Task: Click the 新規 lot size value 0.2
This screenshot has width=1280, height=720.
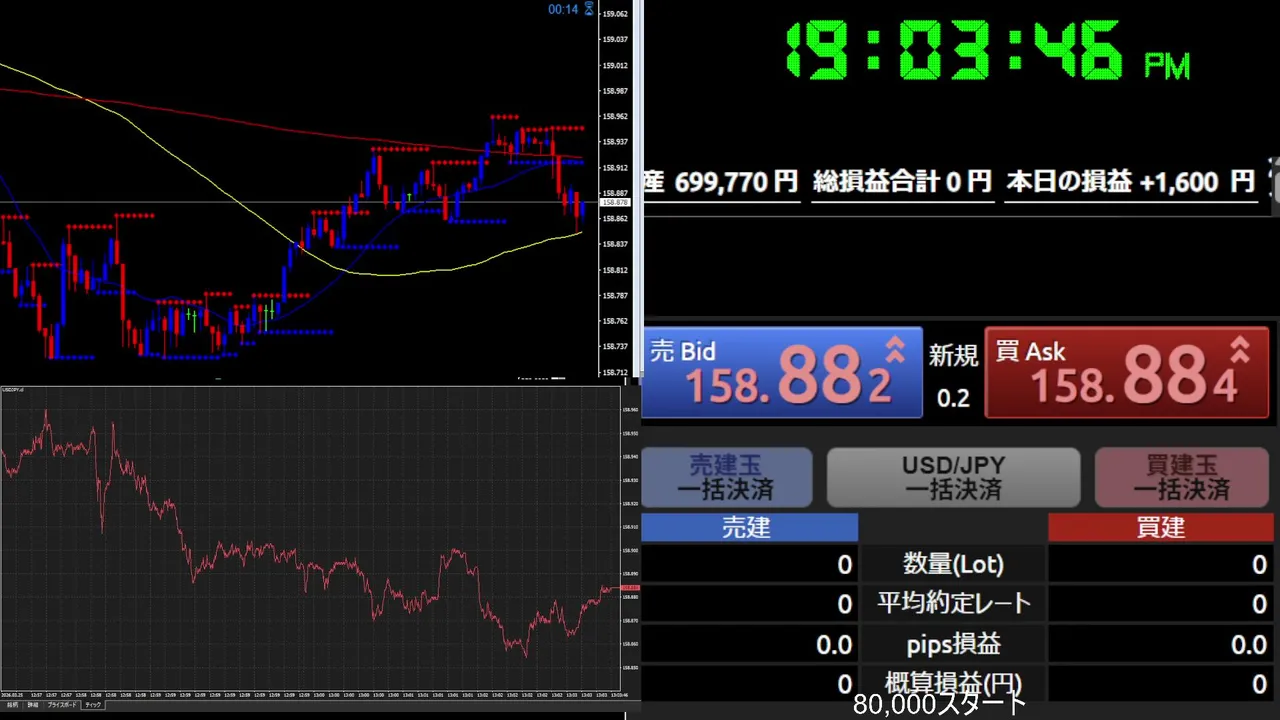Action: [x=953, y=399]
